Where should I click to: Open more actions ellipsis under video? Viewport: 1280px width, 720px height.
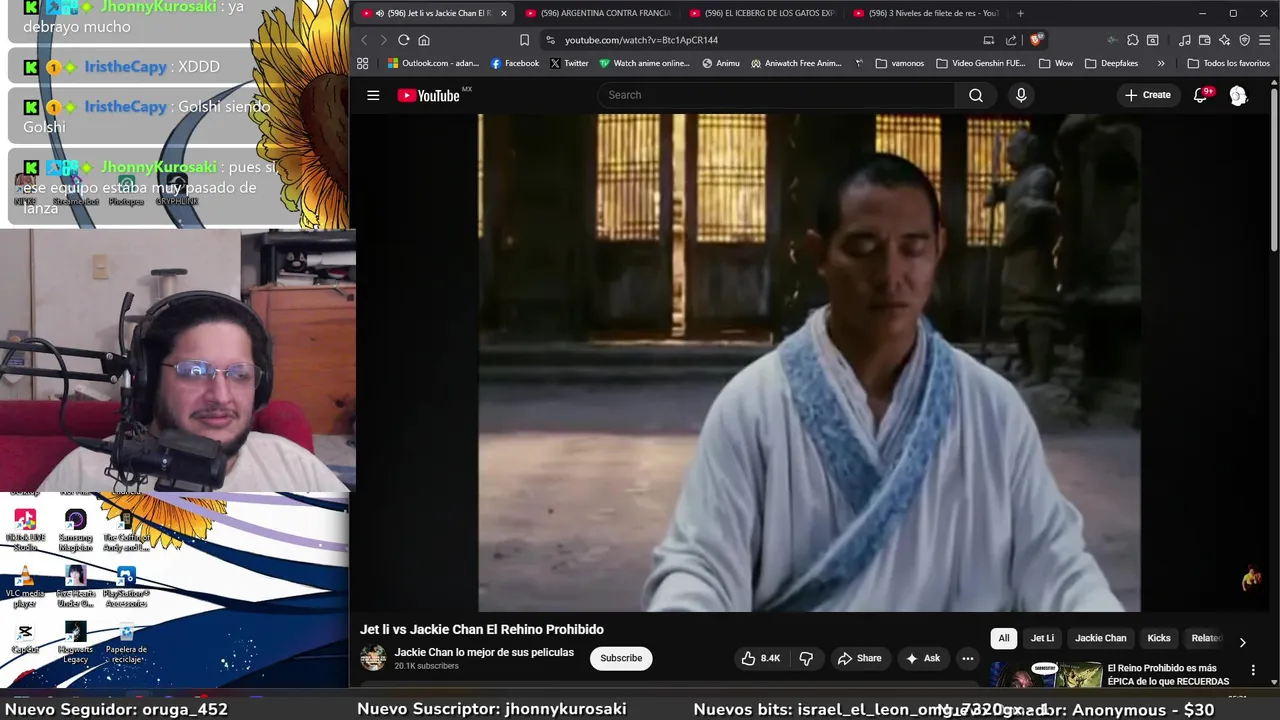(967, 658)
